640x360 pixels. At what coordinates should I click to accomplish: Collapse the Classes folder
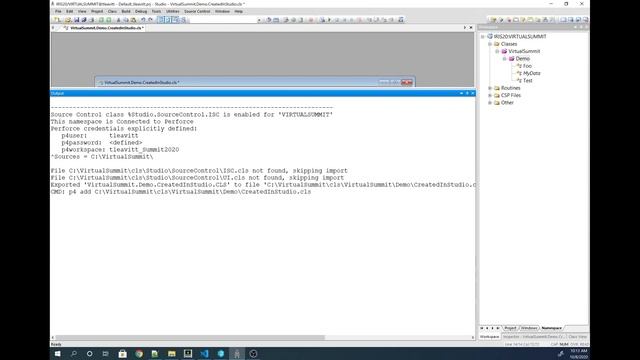(490, 44)
